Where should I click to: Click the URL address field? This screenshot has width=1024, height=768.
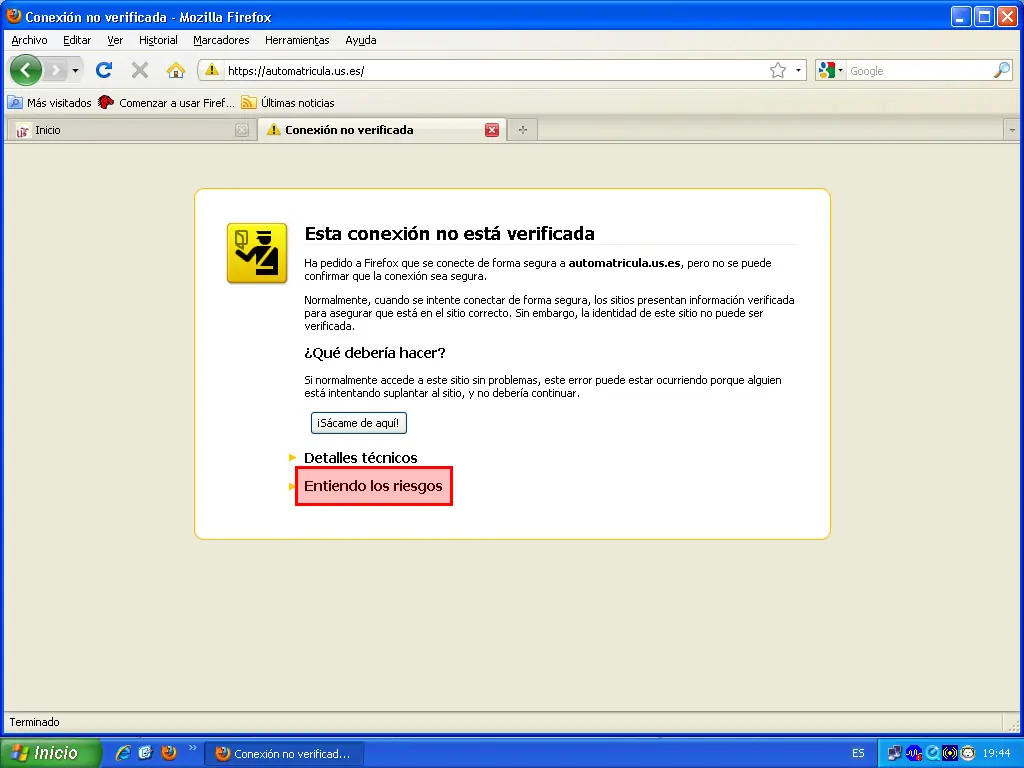[495, 71]
